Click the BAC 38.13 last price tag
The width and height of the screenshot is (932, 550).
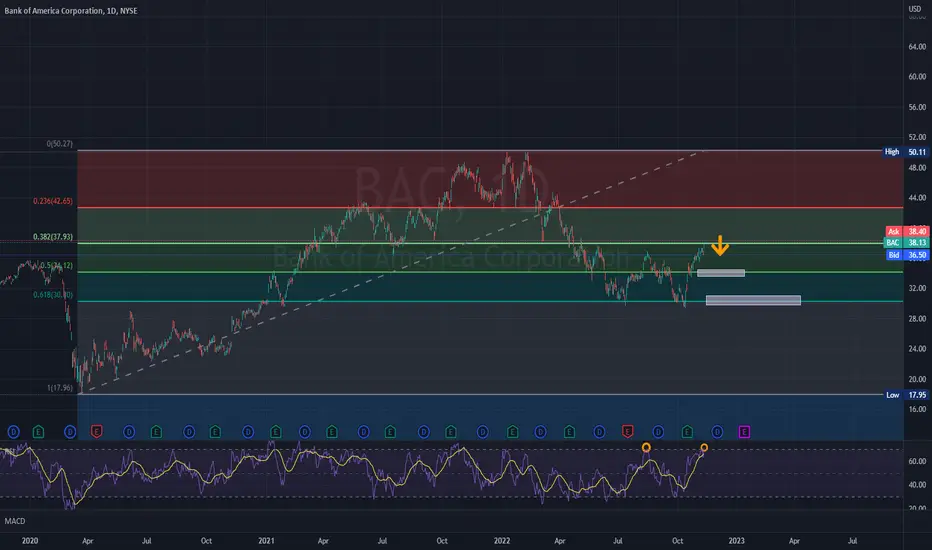(907, 243)
